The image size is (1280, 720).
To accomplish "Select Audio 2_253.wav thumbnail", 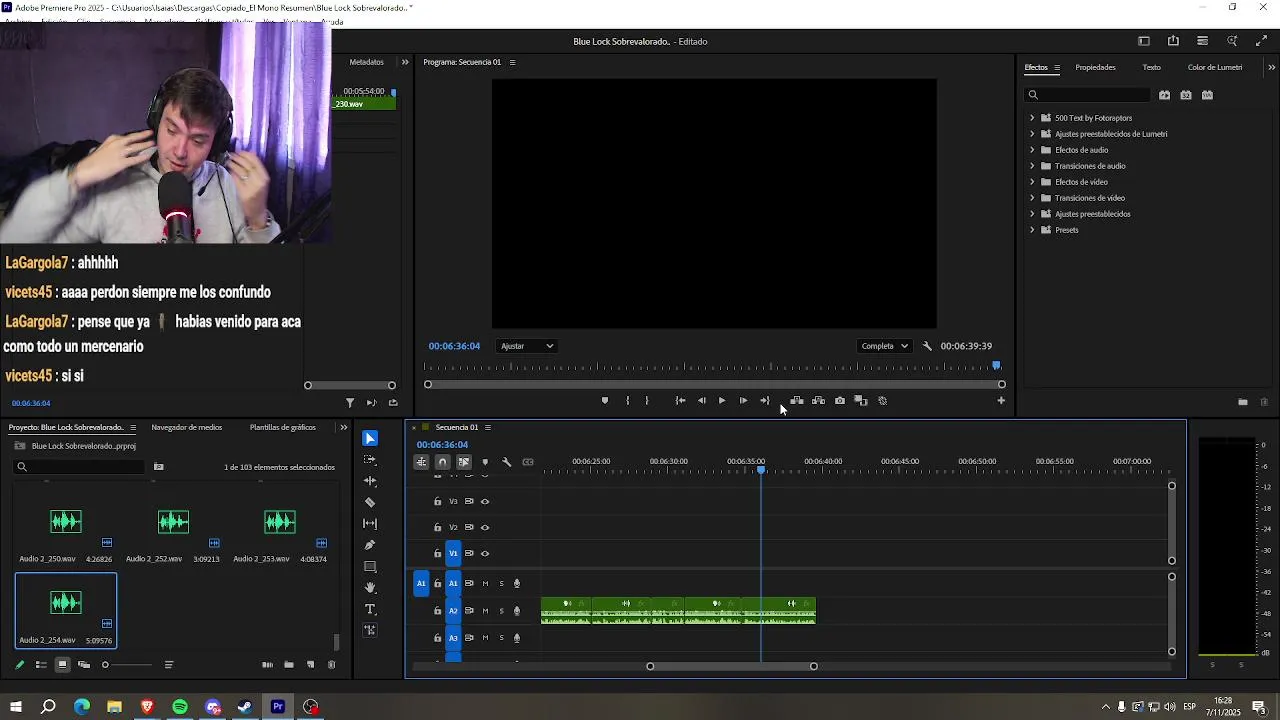I will [x=280, y=521].
